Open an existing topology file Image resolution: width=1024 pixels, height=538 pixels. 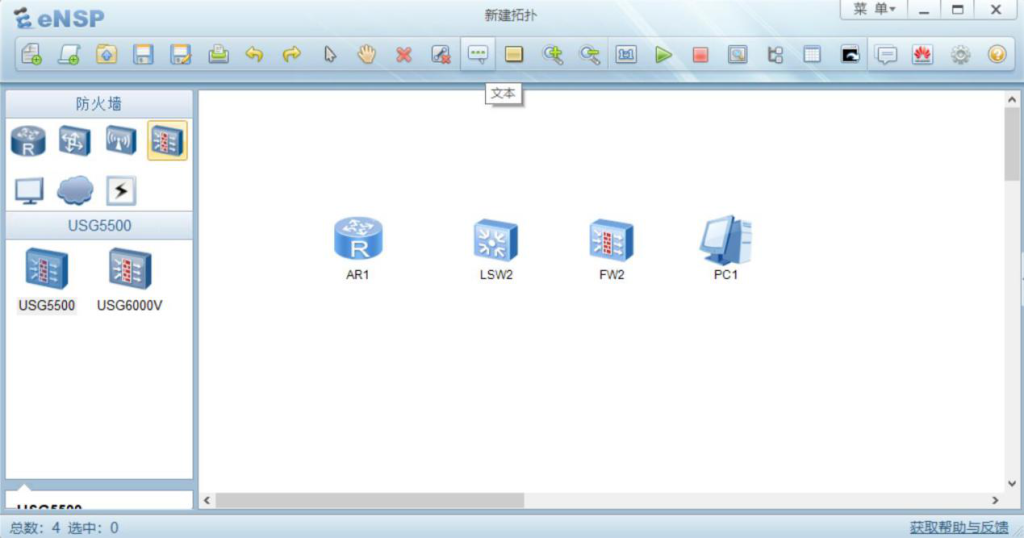pyautogui.click(x=106, y=54)
